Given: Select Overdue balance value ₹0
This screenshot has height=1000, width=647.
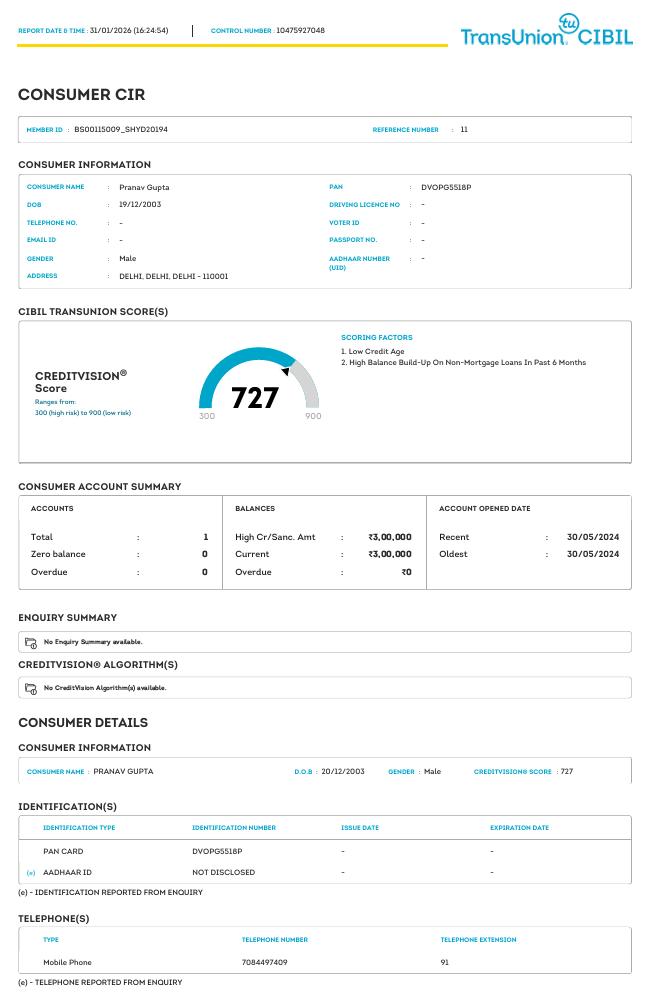Looking at the screenshot, I should tap(406, 573).
